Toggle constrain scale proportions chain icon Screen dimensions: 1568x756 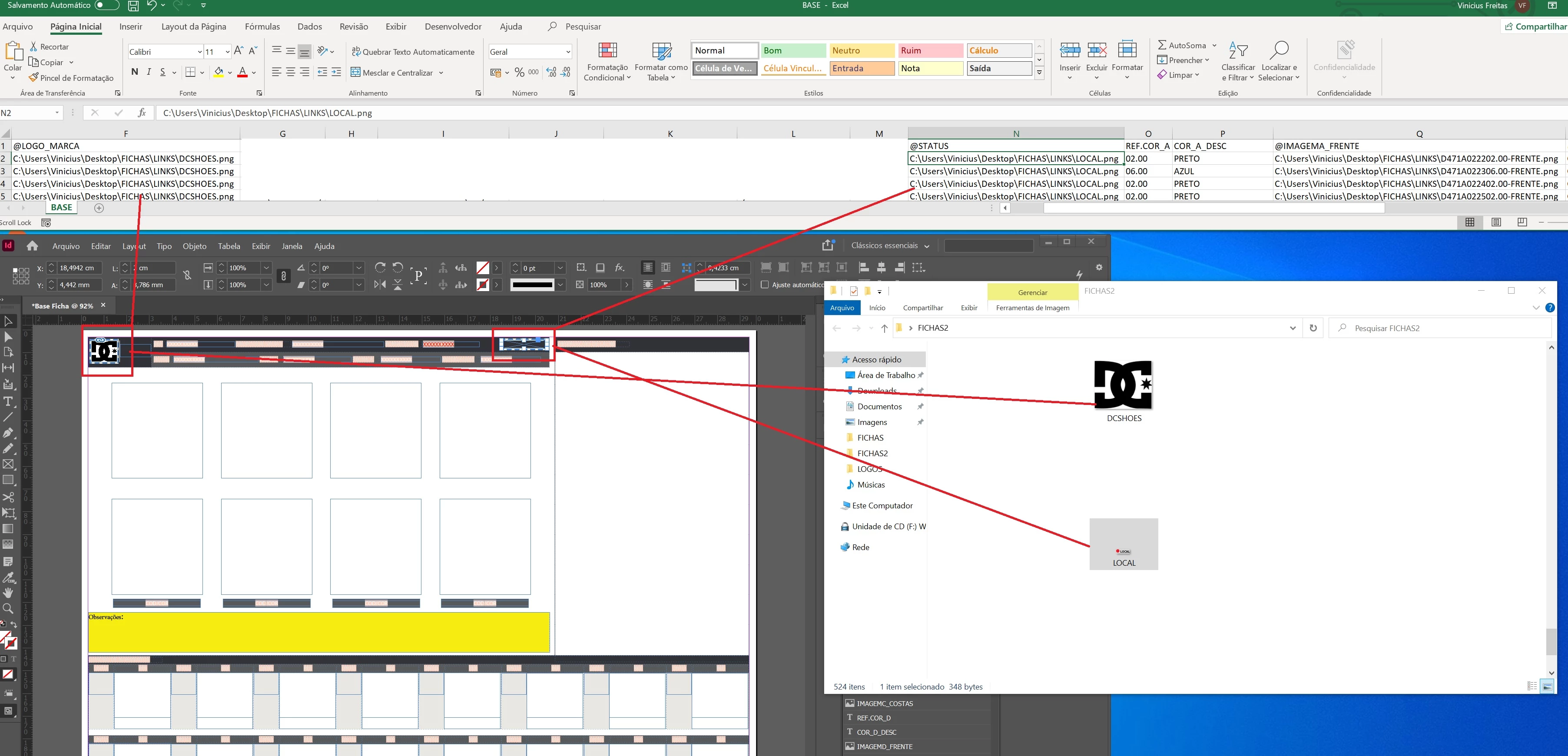point(283,276)
